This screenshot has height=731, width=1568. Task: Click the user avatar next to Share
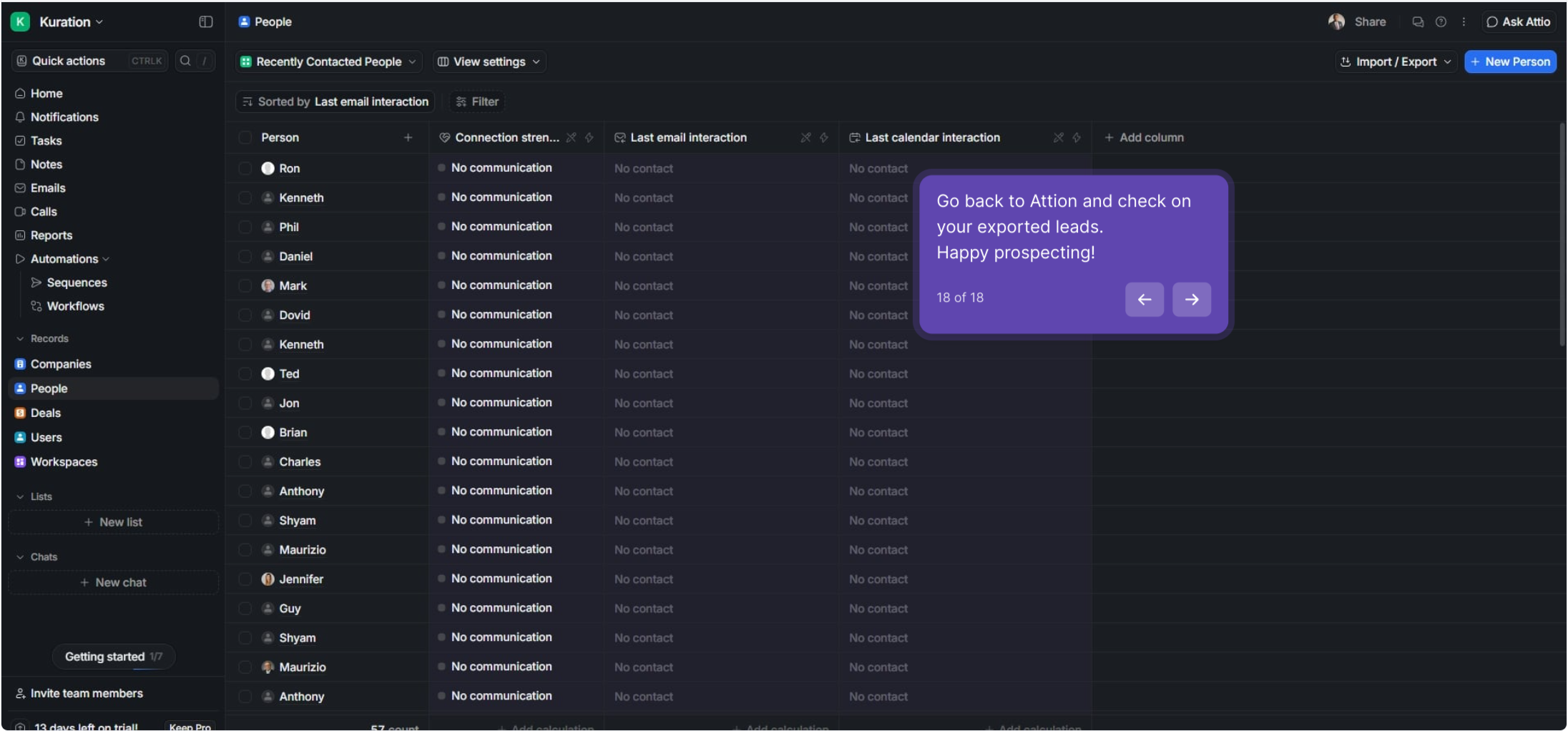click(1336, 21)
